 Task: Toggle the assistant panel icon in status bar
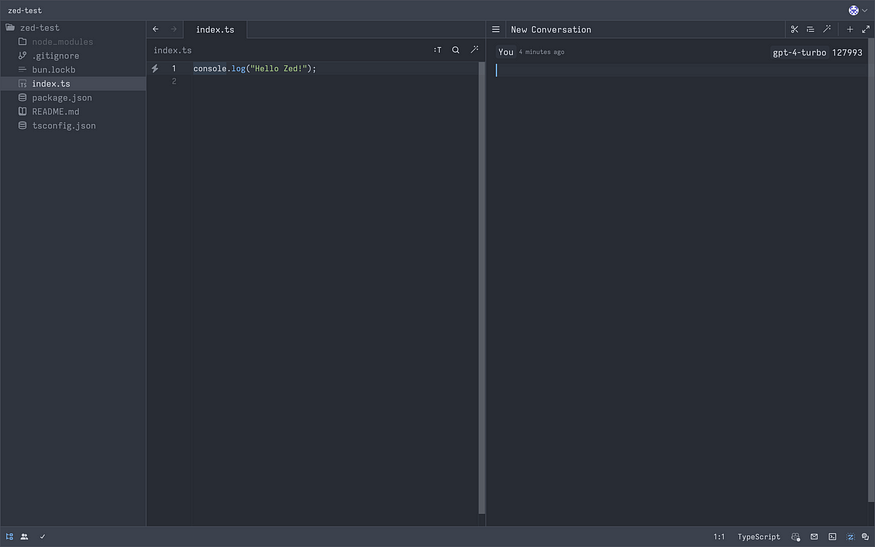point(850,536)
